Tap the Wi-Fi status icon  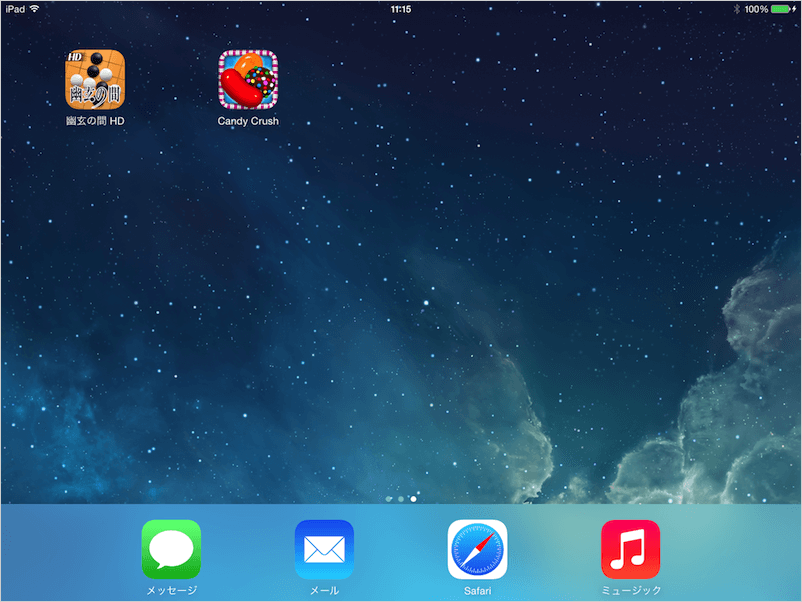pos(34,9)
